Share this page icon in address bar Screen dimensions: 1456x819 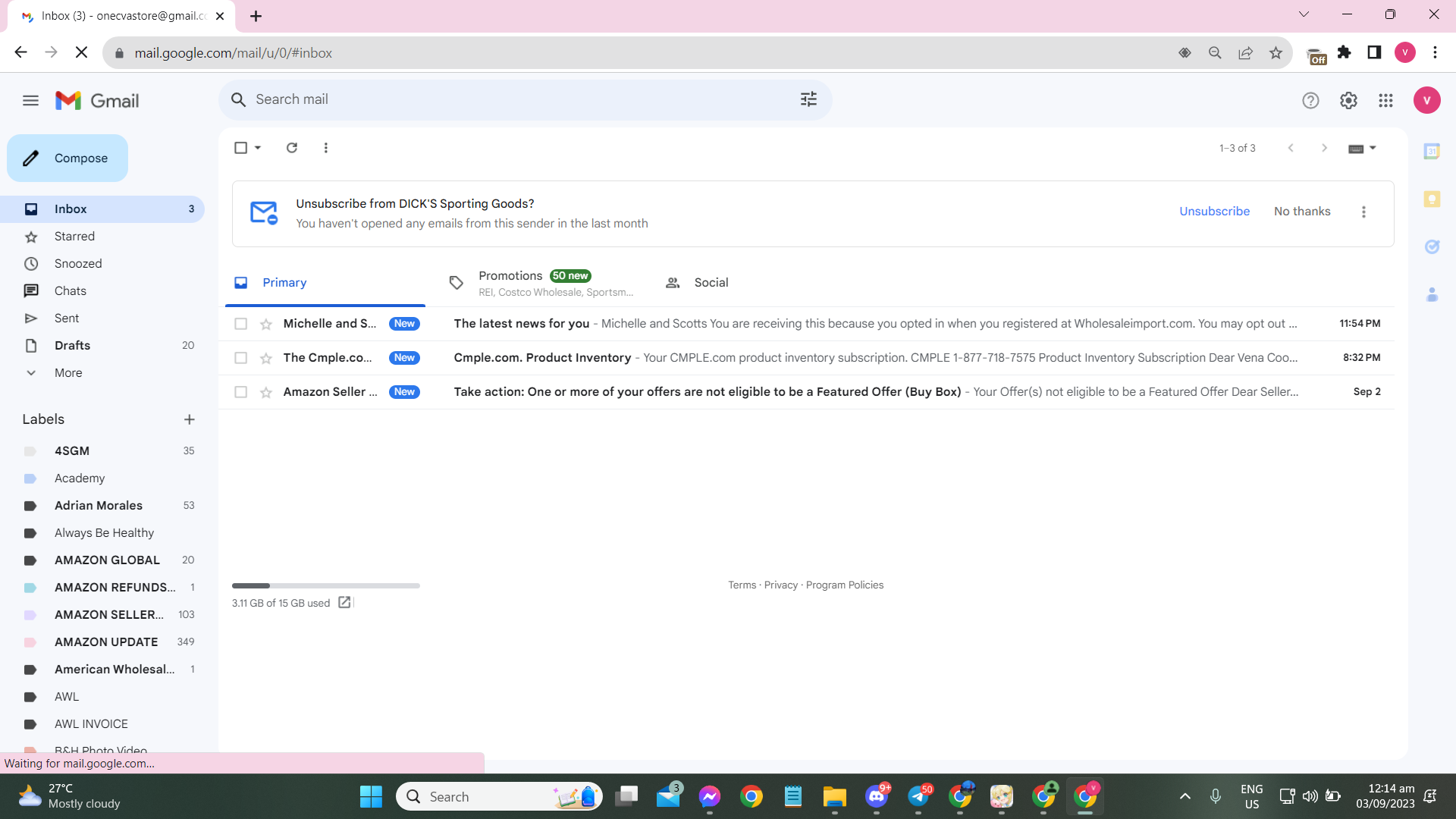click(1245, 52)
